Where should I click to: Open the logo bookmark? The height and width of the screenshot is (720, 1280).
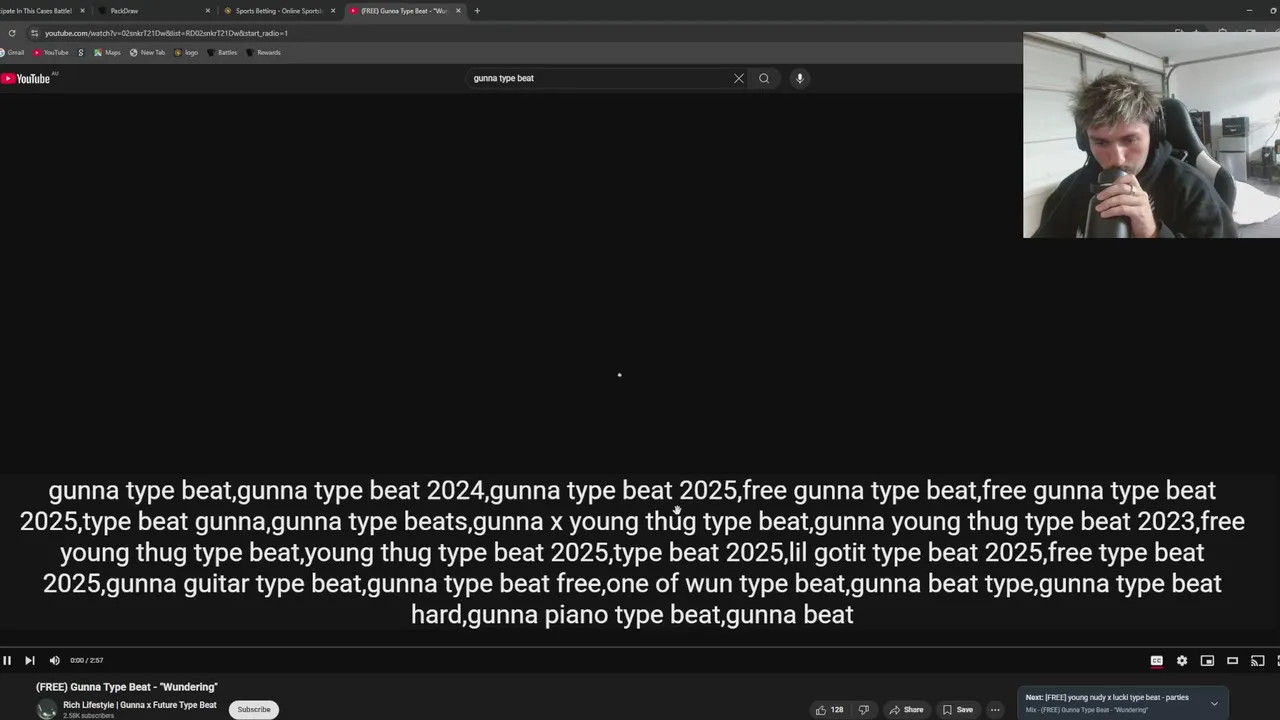pos(186,53)
